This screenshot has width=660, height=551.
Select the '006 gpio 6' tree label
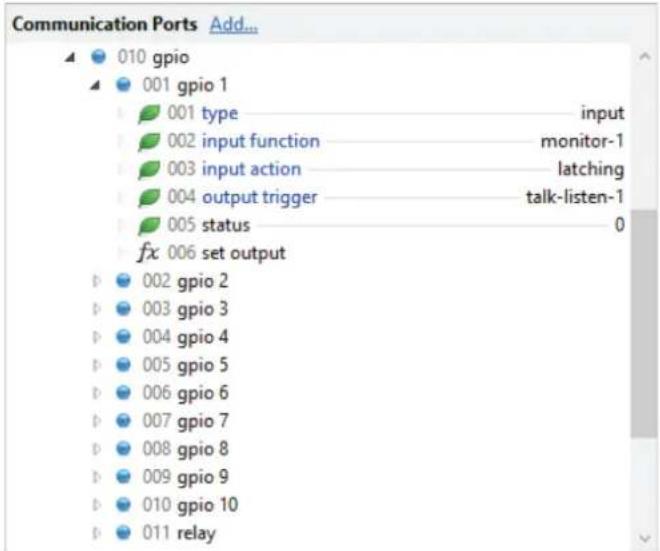tap(185, 393)
